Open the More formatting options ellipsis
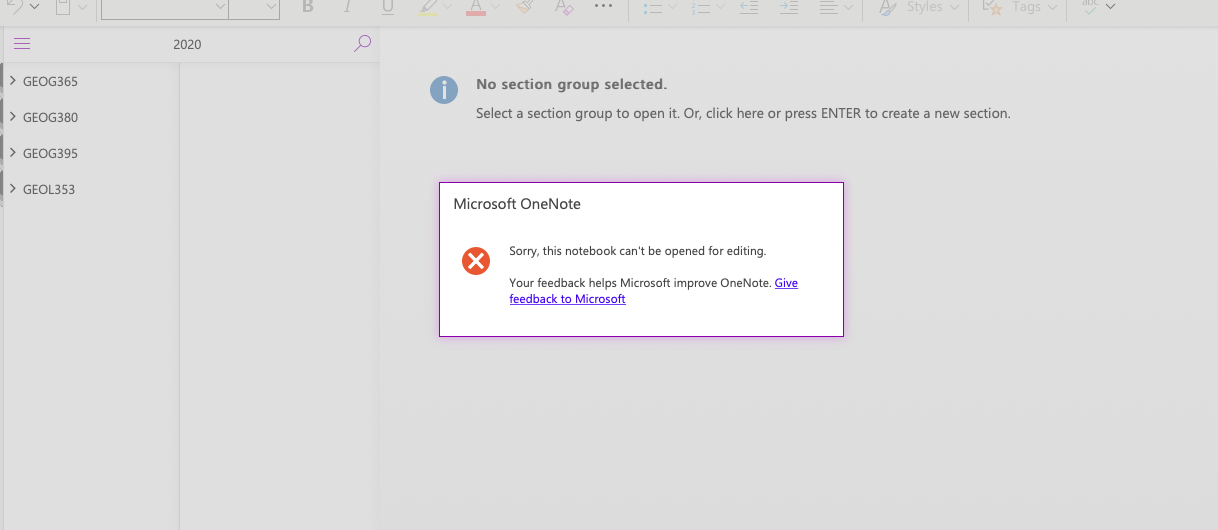This screenshot has height=530, width=1218. pos(603,6)
